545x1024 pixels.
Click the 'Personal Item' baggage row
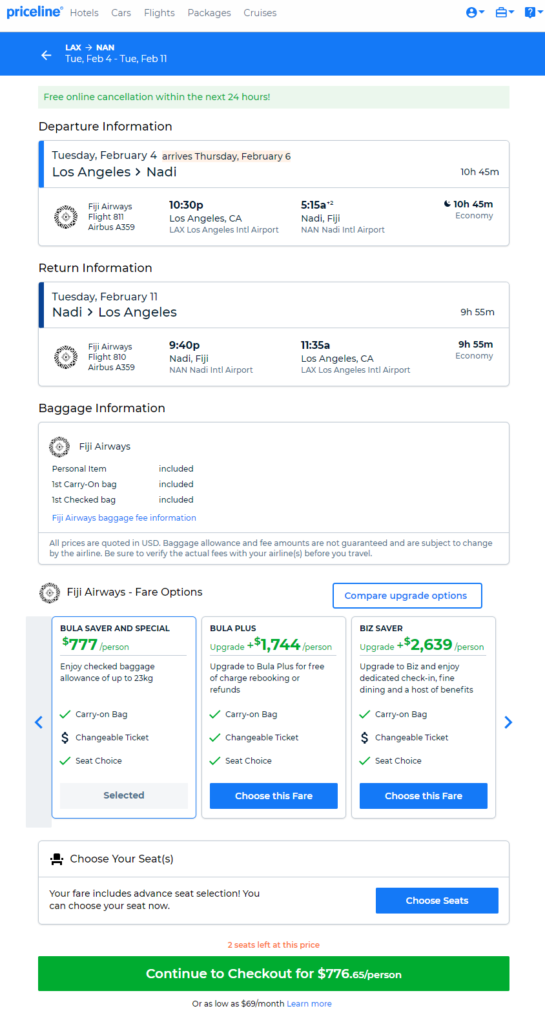[123, 469]
